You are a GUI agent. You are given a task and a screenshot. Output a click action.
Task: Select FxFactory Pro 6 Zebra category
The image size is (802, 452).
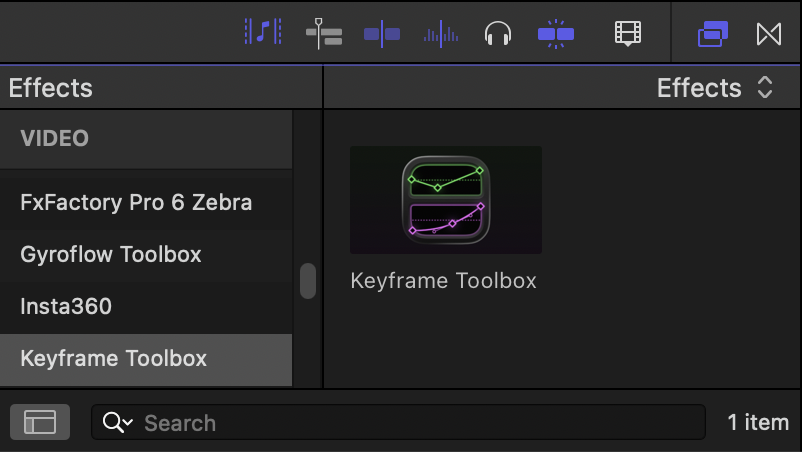pos(136,203)
